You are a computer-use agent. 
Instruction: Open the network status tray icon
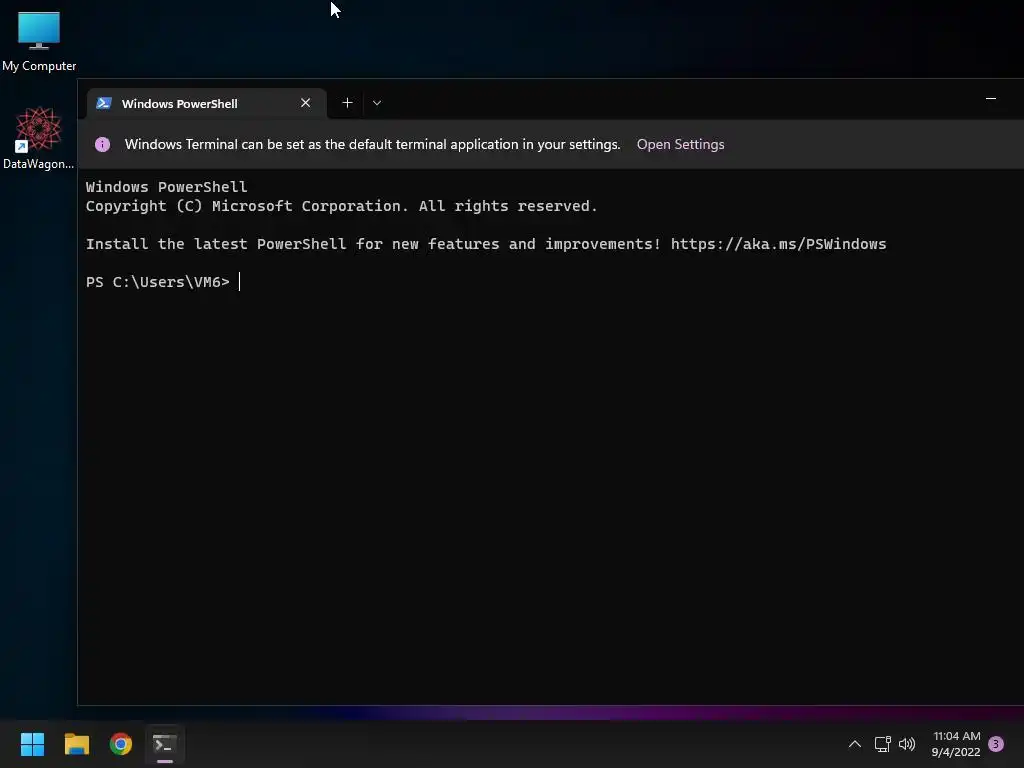click(882, 744)
